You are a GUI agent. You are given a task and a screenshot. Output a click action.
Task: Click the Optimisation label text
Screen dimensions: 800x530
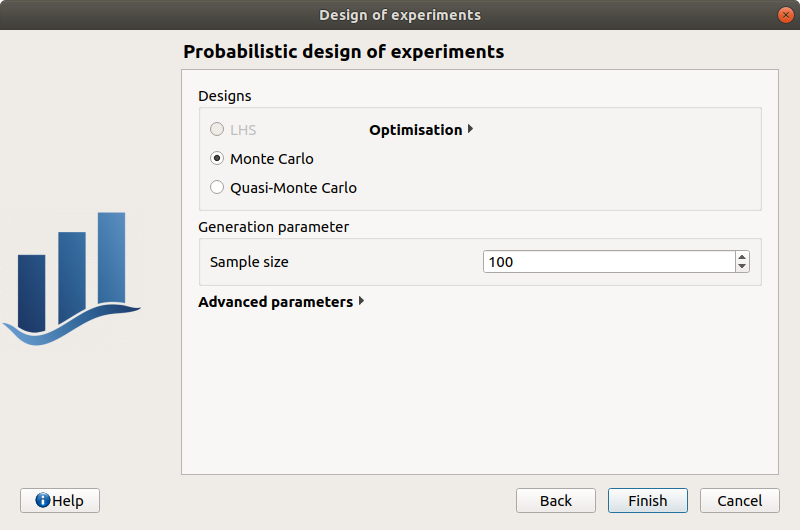pos(415,130)
